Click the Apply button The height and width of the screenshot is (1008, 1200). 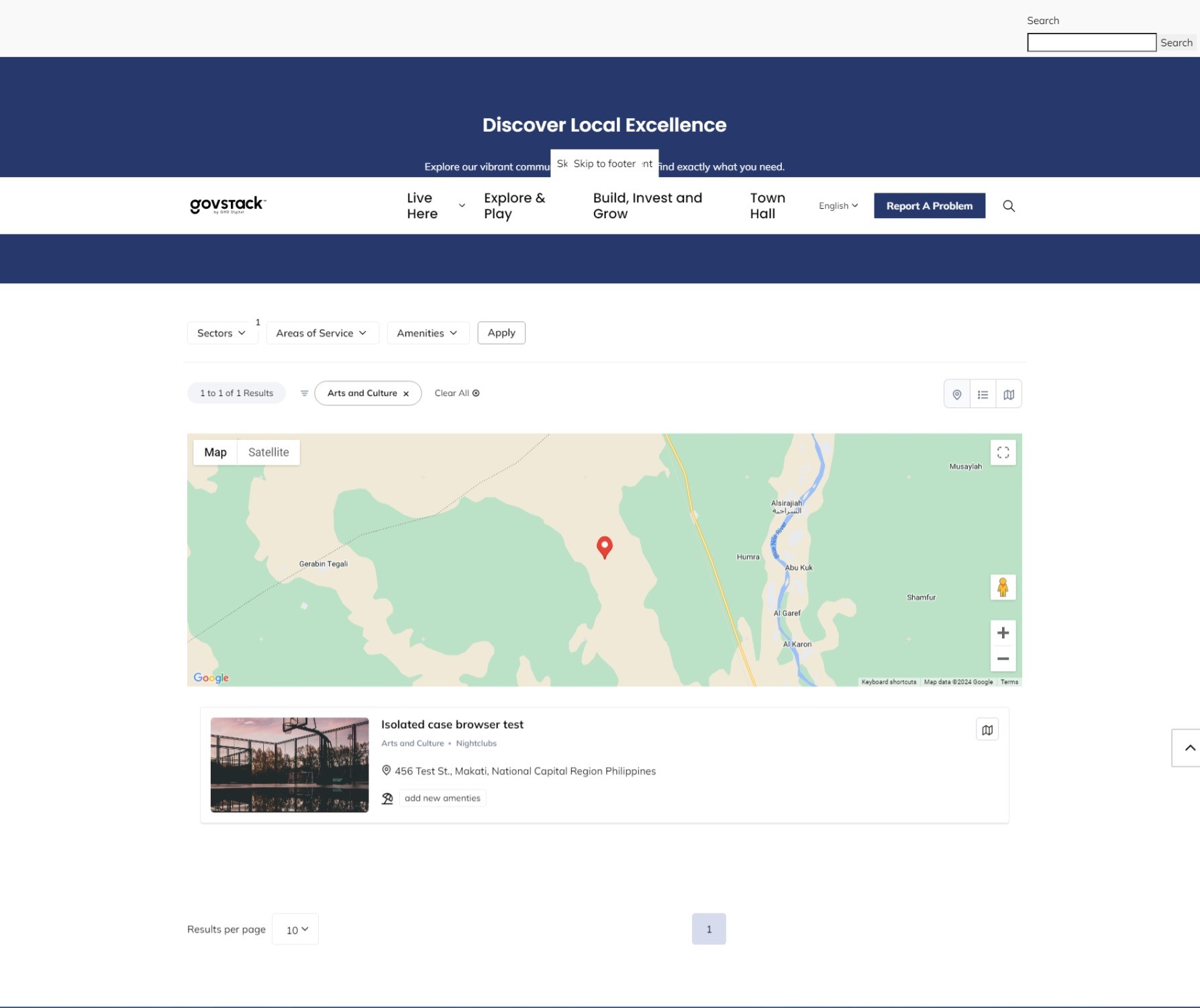tap(501, 332)
